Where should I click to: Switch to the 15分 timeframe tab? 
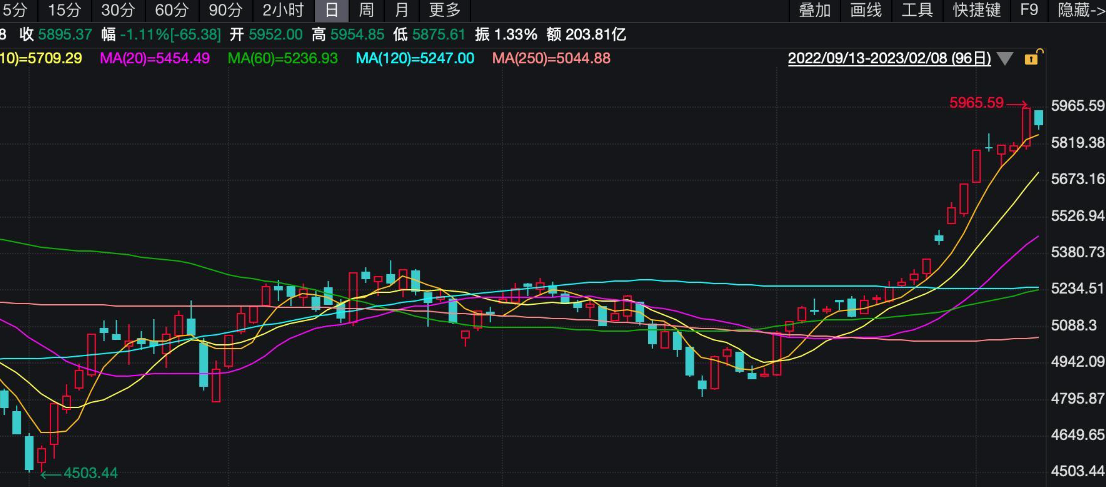(64, 10)
